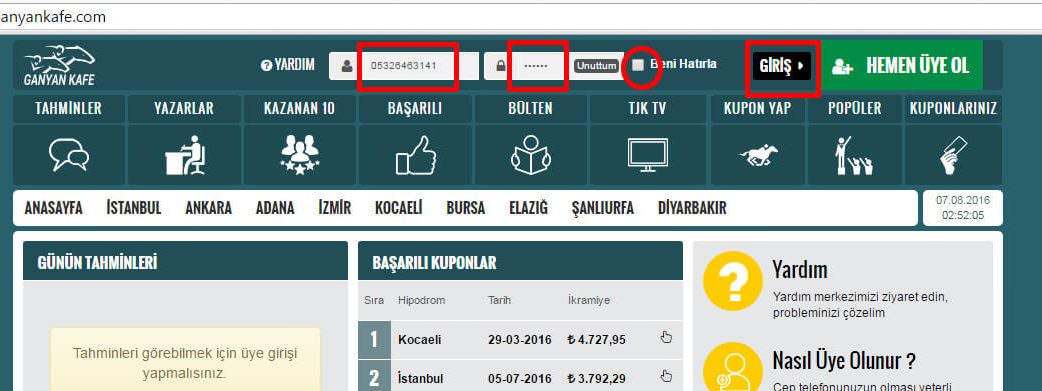Viewport: 1042px width, 391px height.
Task: Toggle the Beni Hatırla checkbox
Action: pyautogui.click(x=638, y=65)
